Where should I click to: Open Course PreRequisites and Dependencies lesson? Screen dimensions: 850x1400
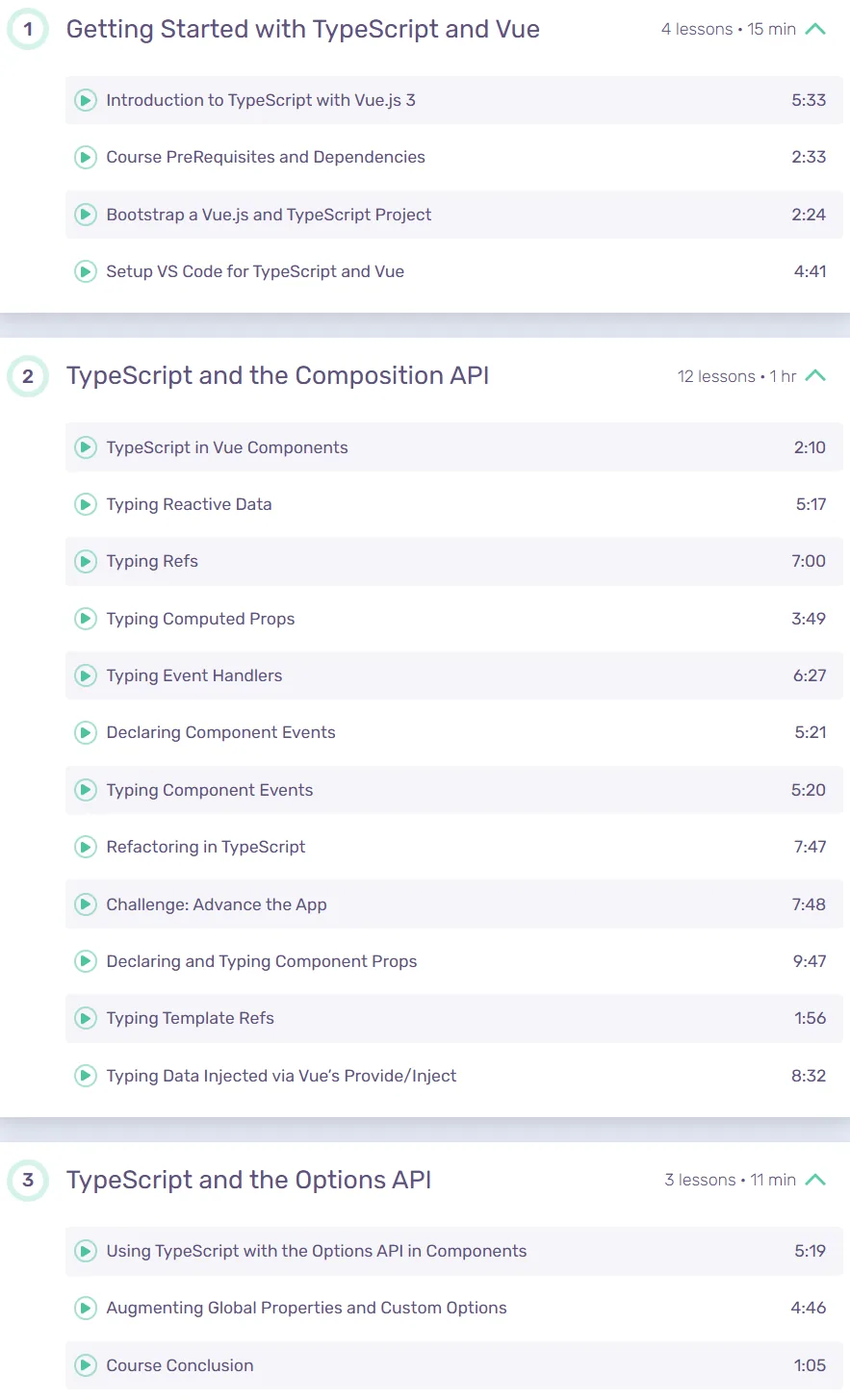point(266,157)
